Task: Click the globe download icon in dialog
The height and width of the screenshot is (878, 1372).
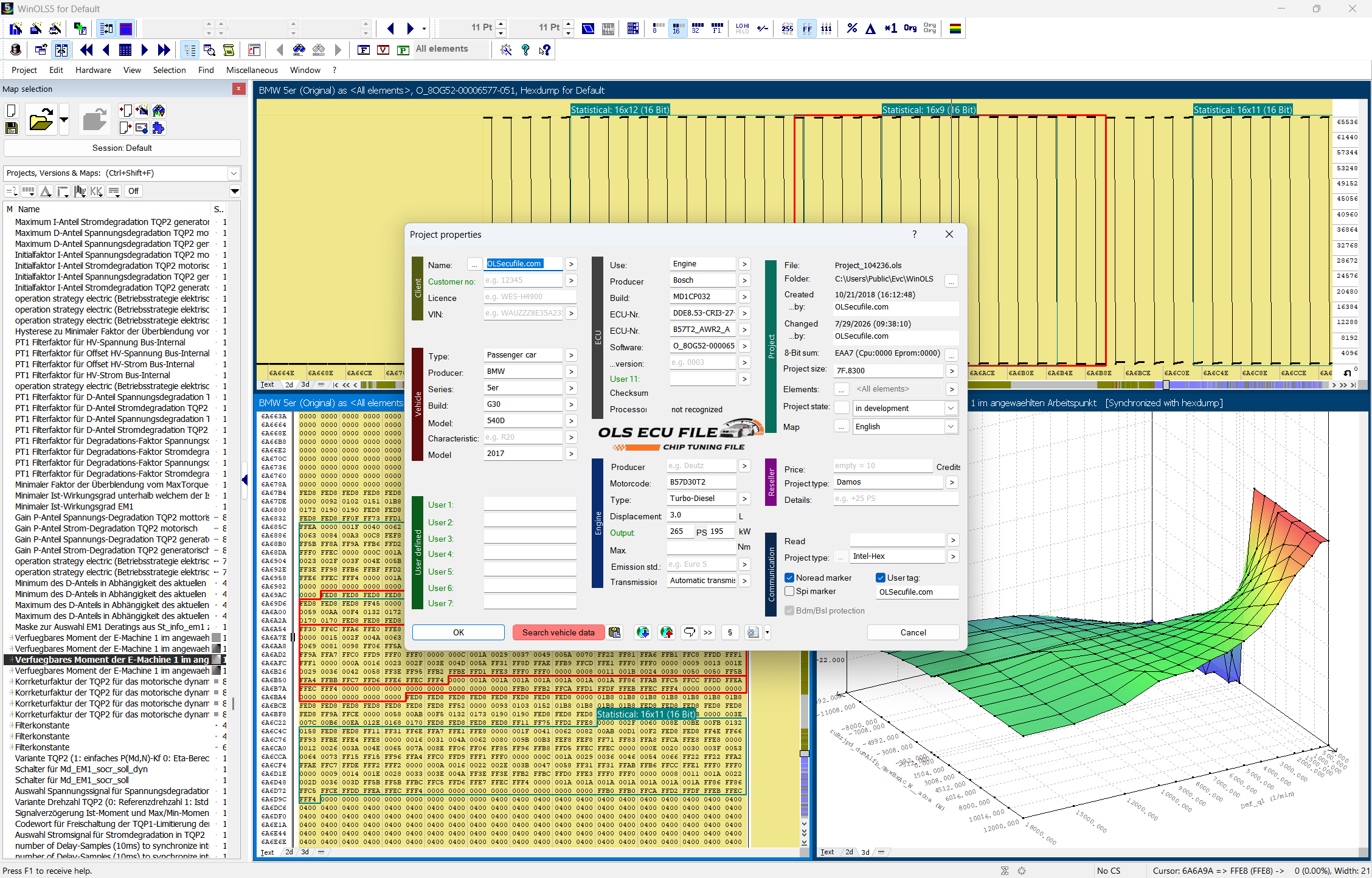Action: coord(643,632)
